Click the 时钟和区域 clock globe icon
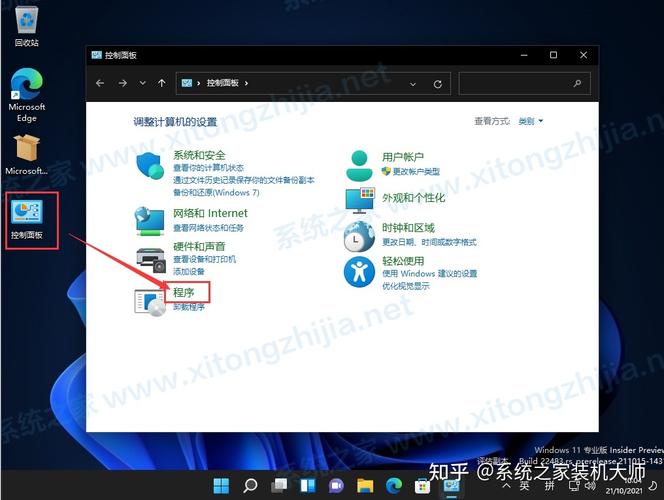Viewport: 664px width, 500px height. point(359,236)
